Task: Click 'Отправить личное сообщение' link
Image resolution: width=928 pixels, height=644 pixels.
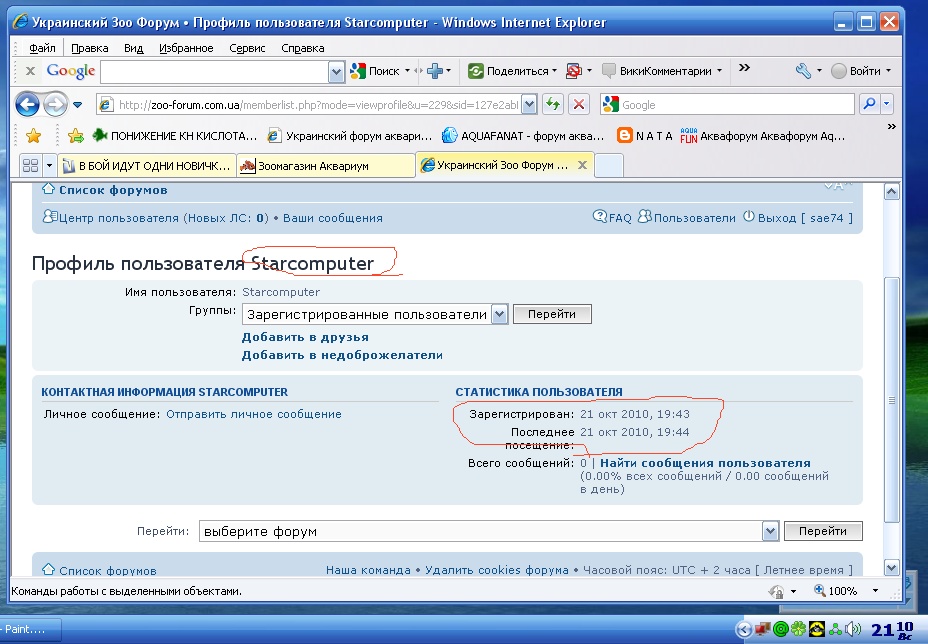Action: click(253, 414)
